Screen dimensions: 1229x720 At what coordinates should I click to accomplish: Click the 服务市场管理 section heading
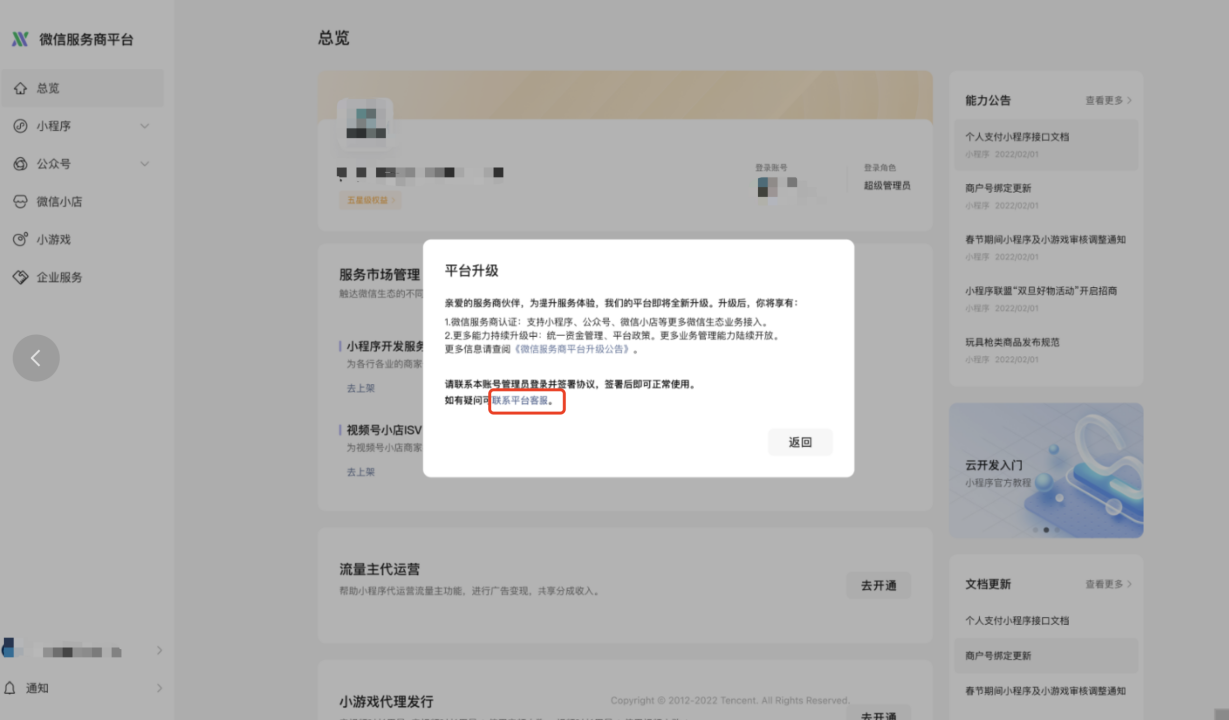[380, 274]
